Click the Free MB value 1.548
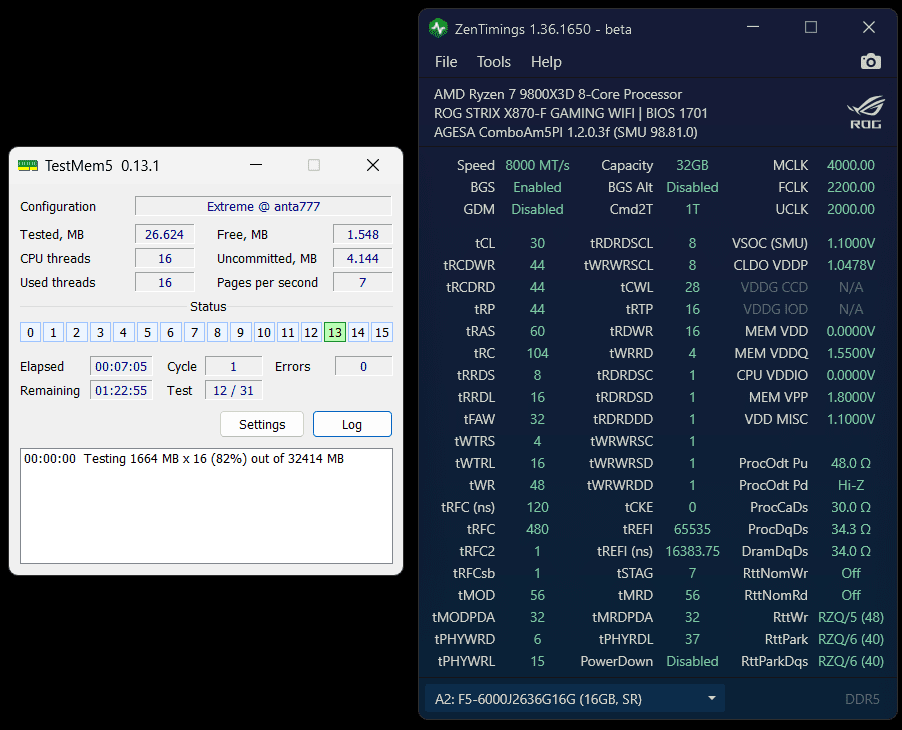The height and width of the screenshot is (730, 902). (x=362, y=235)
